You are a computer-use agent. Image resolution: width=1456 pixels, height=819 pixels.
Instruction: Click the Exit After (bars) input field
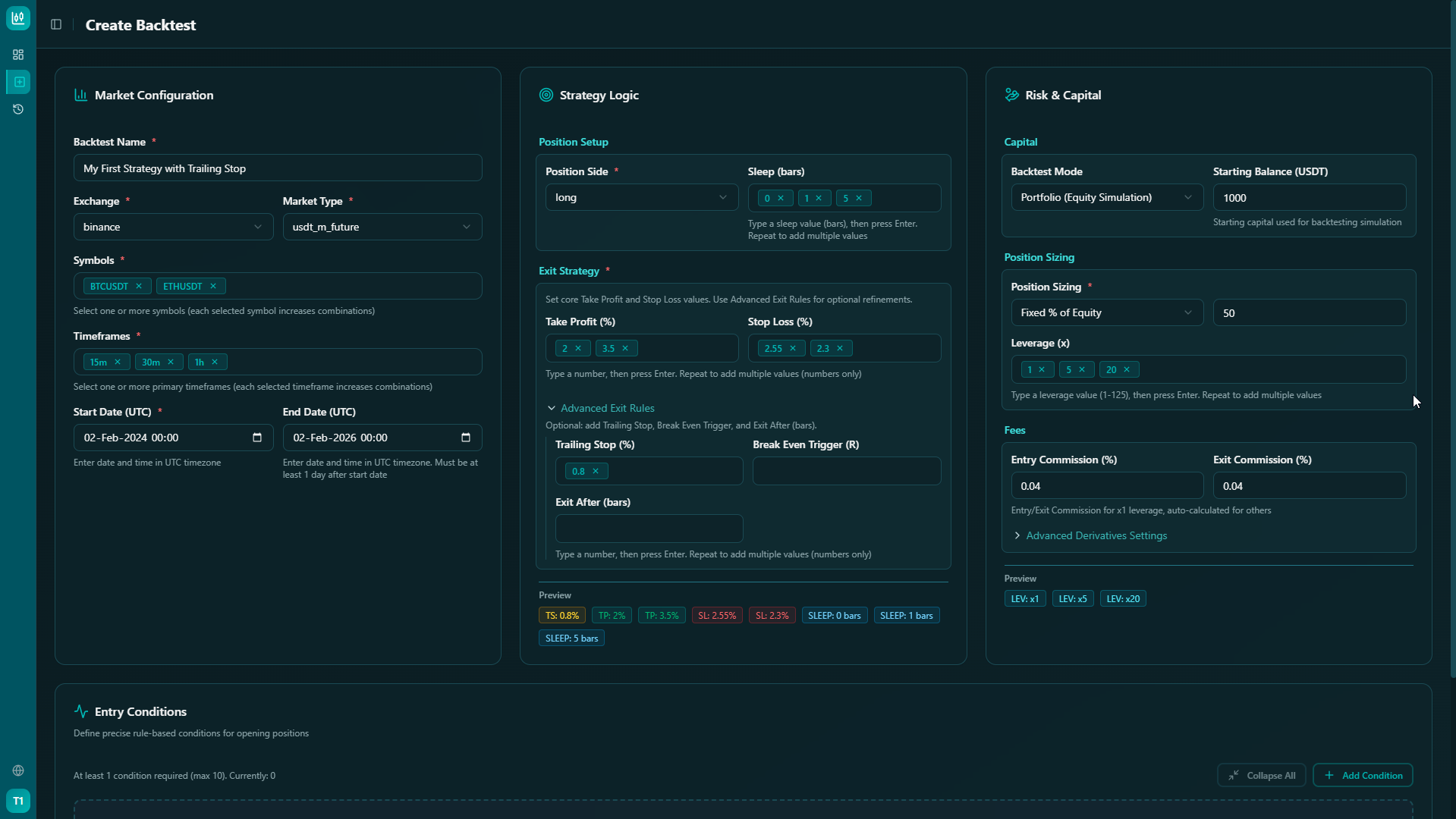(x=649, y=529)
